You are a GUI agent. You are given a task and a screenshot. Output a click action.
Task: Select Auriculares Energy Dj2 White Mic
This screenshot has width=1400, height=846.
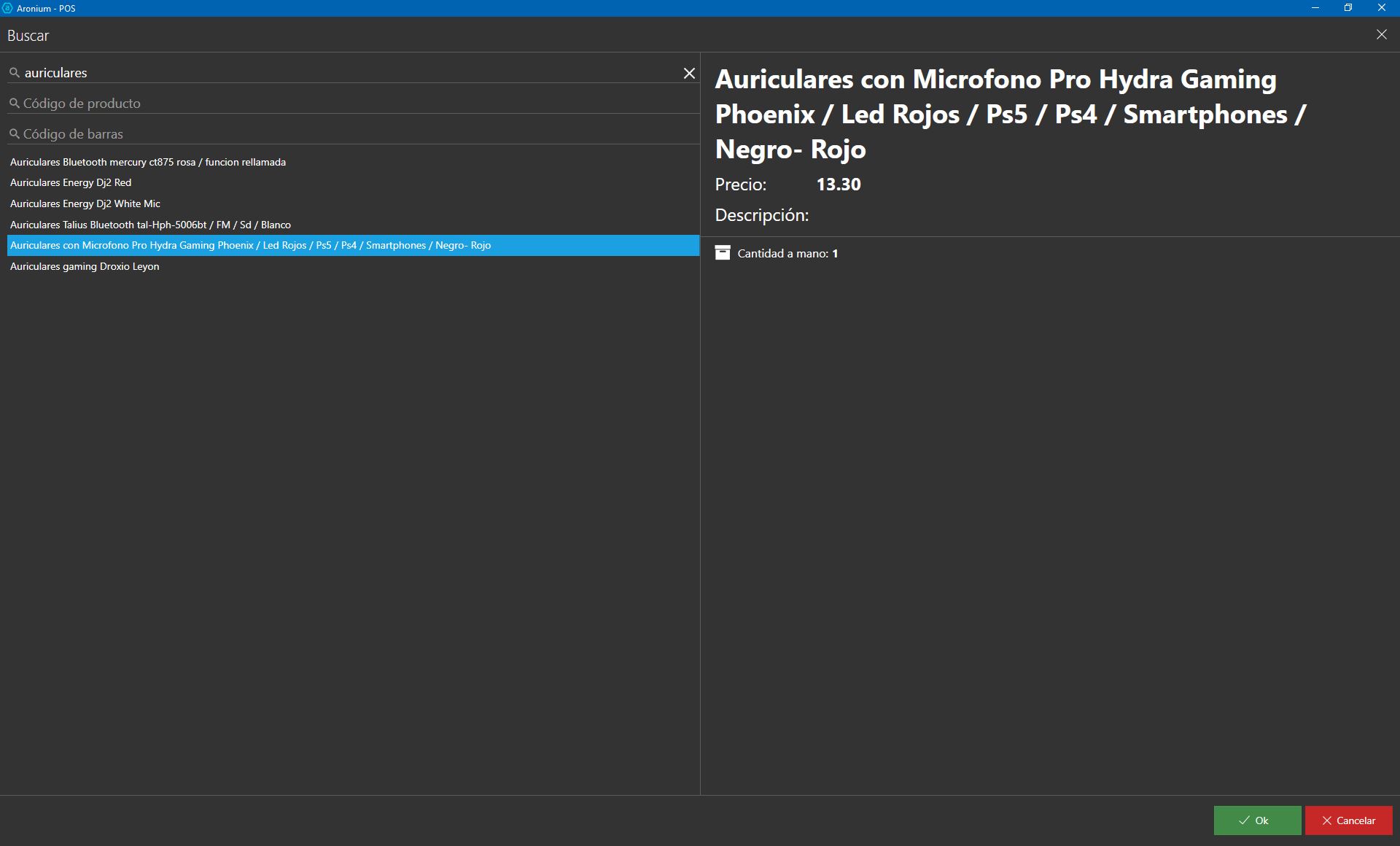click(85, 203)
